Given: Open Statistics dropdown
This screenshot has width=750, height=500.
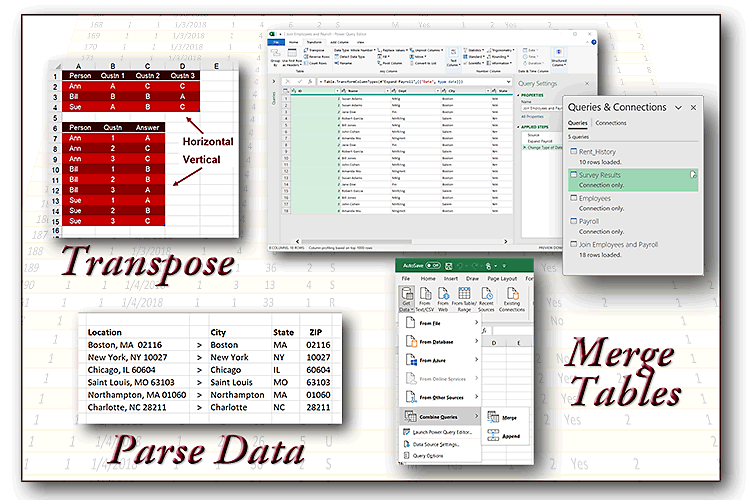Looking at the screenshot, I should click(x=473, y=50).
